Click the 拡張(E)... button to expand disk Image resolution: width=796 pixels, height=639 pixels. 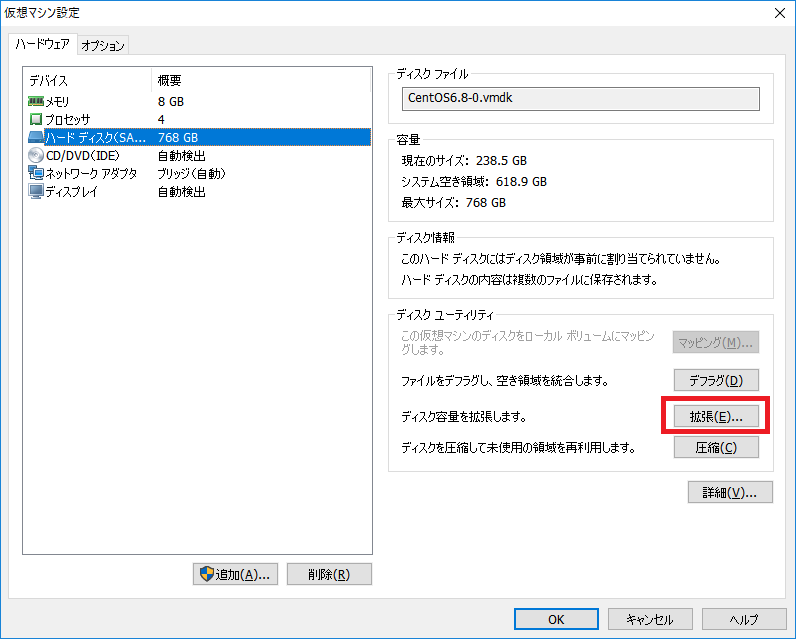tap(716, 417)
